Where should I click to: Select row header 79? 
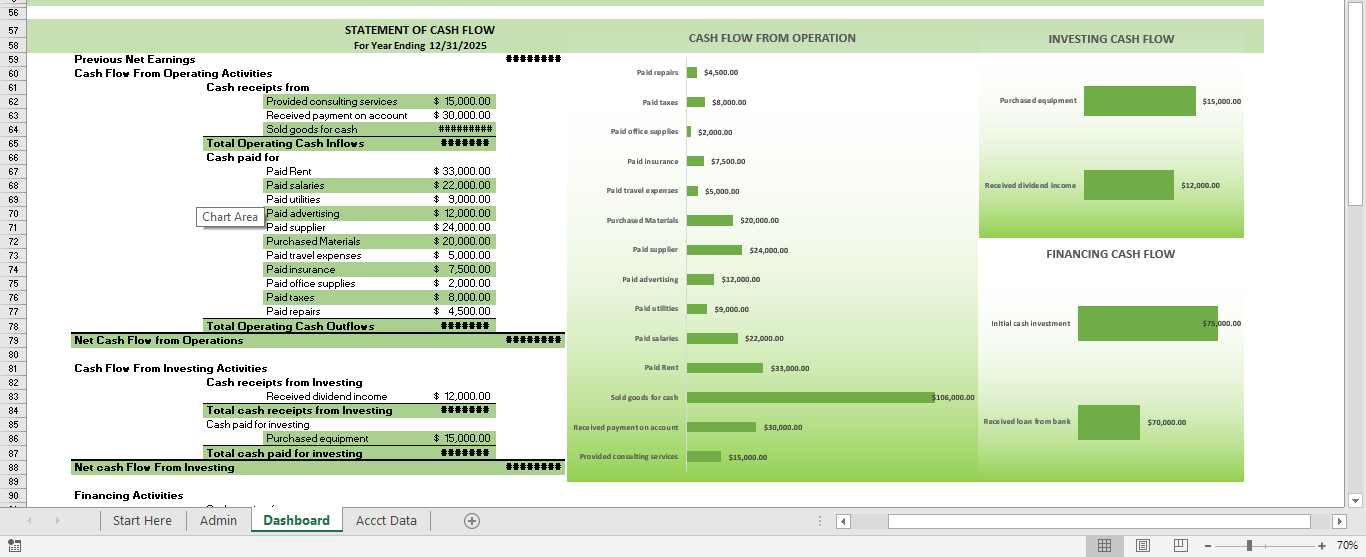tap(13, 340)
